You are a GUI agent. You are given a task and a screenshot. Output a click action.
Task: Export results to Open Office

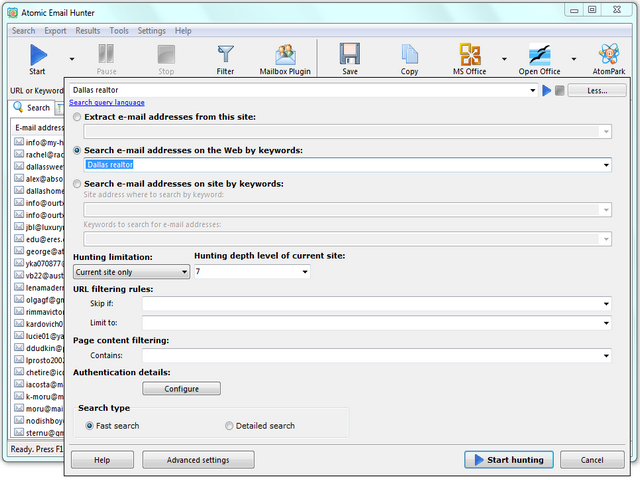click(x=540, y=58)
